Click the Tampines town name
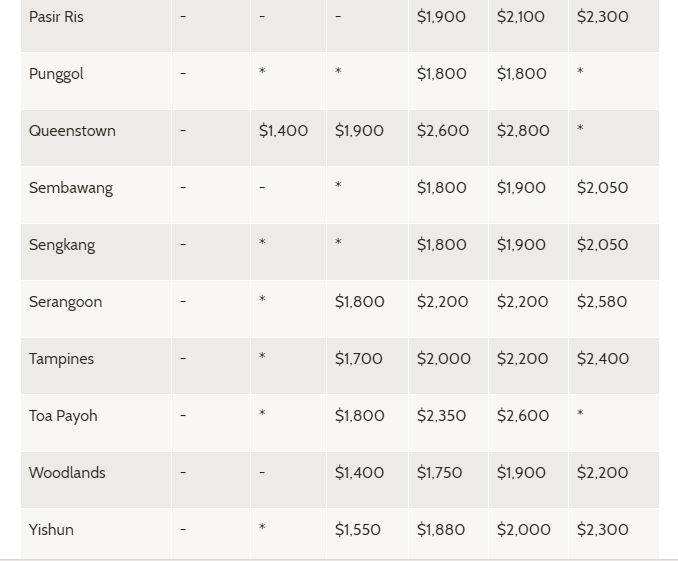 61,359
